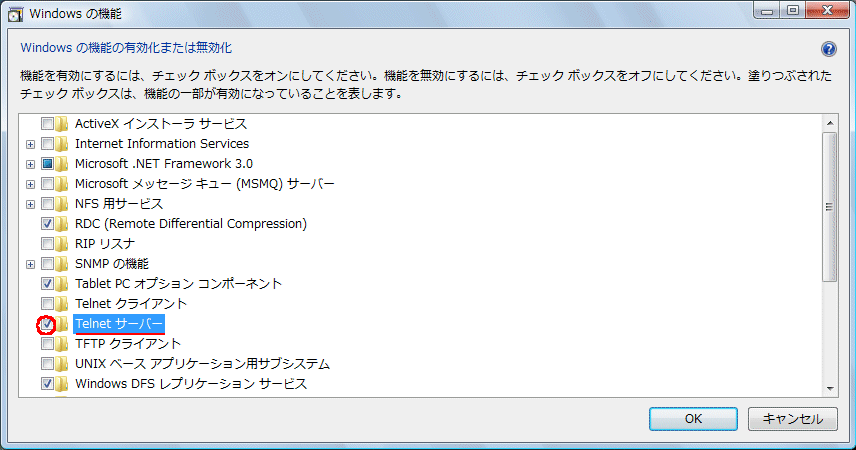Click folder icon next to NFS 用サービス
Screen dimensions: 856x450
tap(63, 204)
